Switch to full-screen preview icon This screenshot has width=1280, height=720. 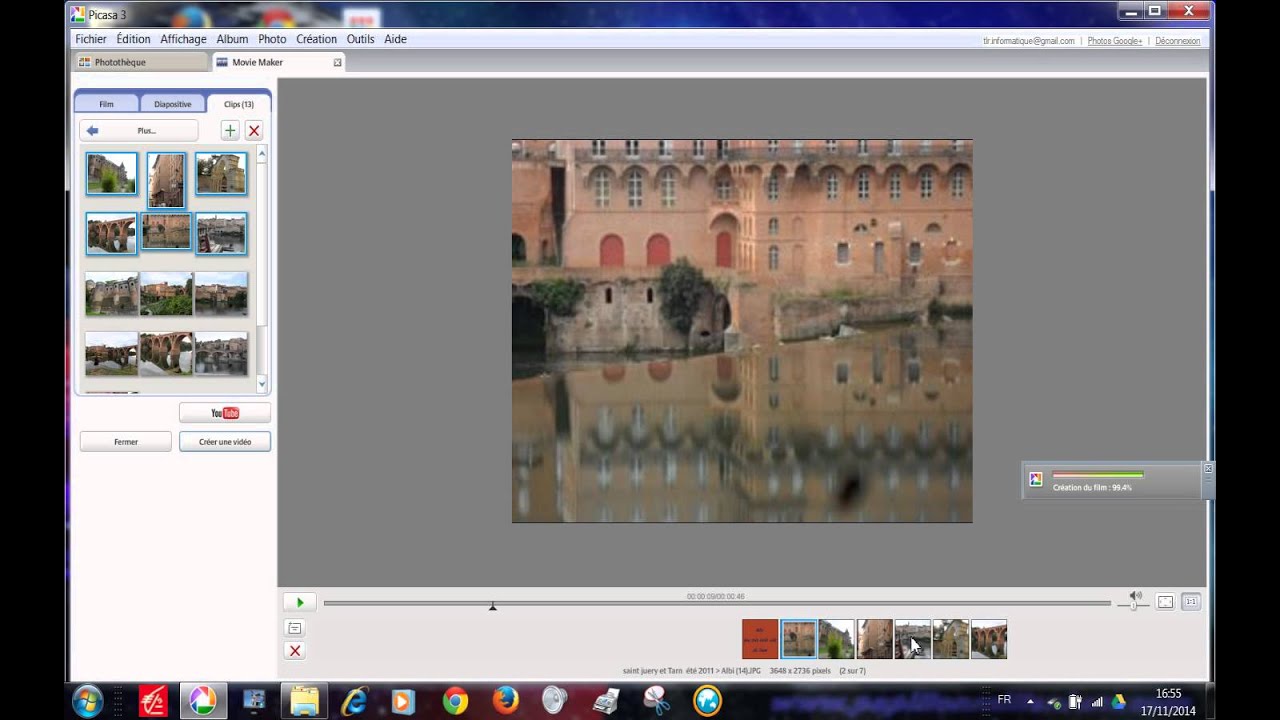tap(1165, 602)
